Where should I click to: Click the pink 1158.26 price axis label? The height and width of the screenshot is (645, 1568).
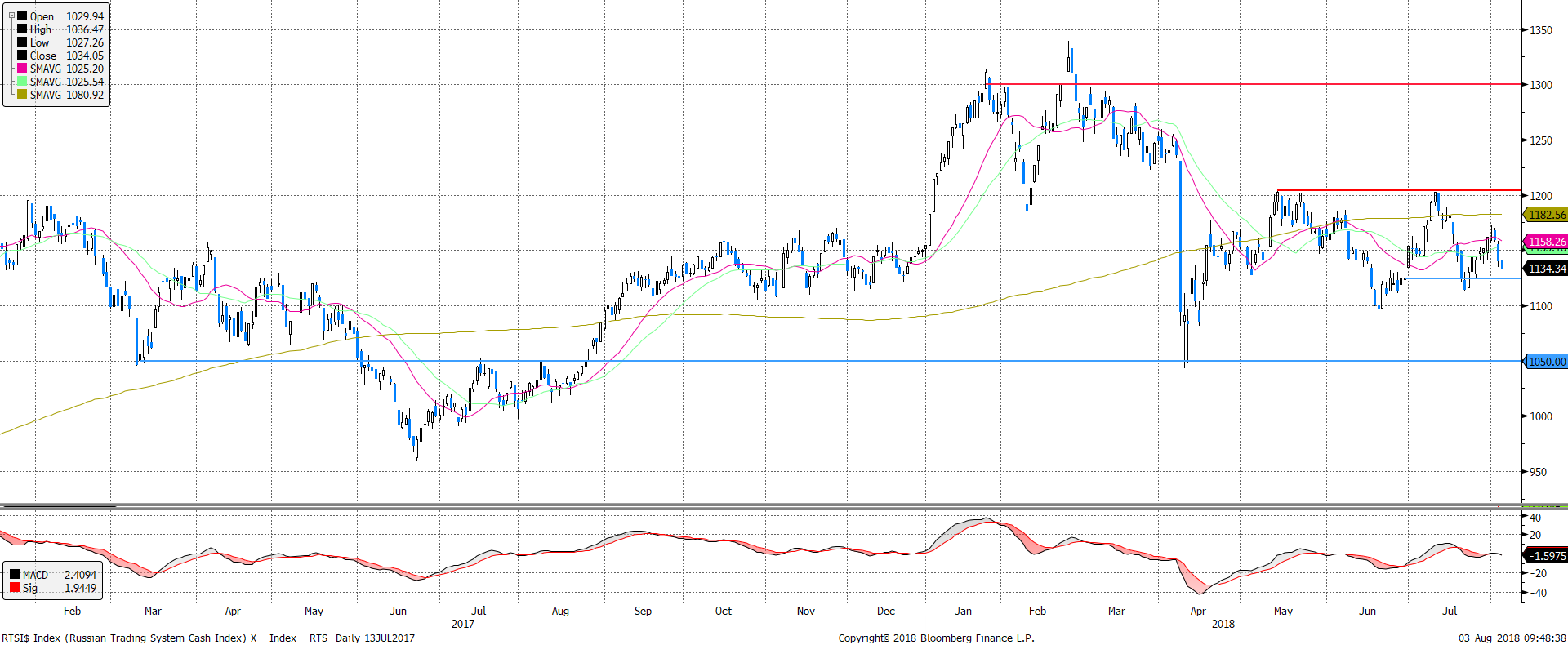coord(1546,242)
